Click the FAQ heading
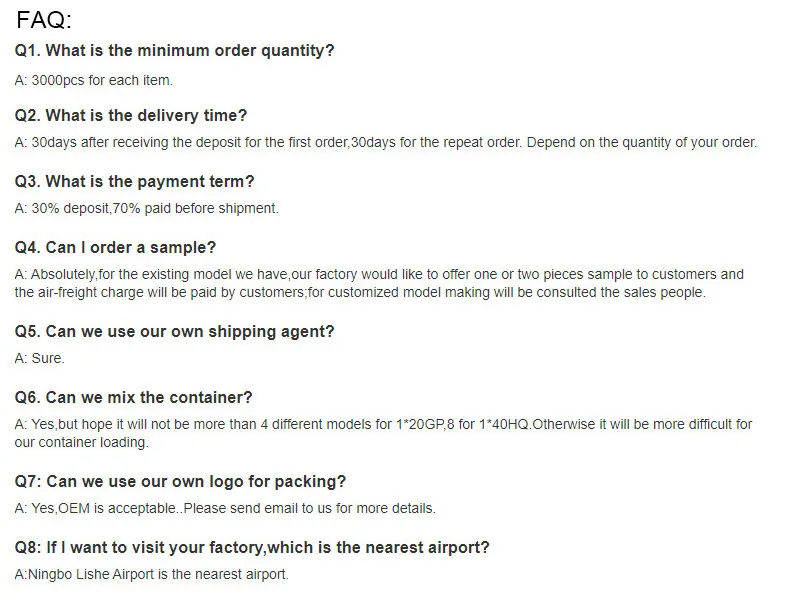The height and width of the screenshot is (600, 800). [x=44, y=20]
